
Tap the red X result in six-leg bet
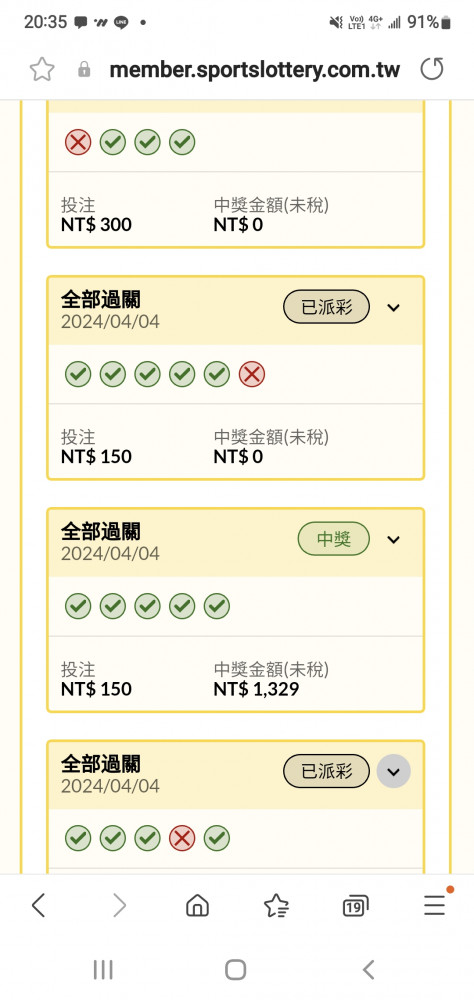point(251,374)
